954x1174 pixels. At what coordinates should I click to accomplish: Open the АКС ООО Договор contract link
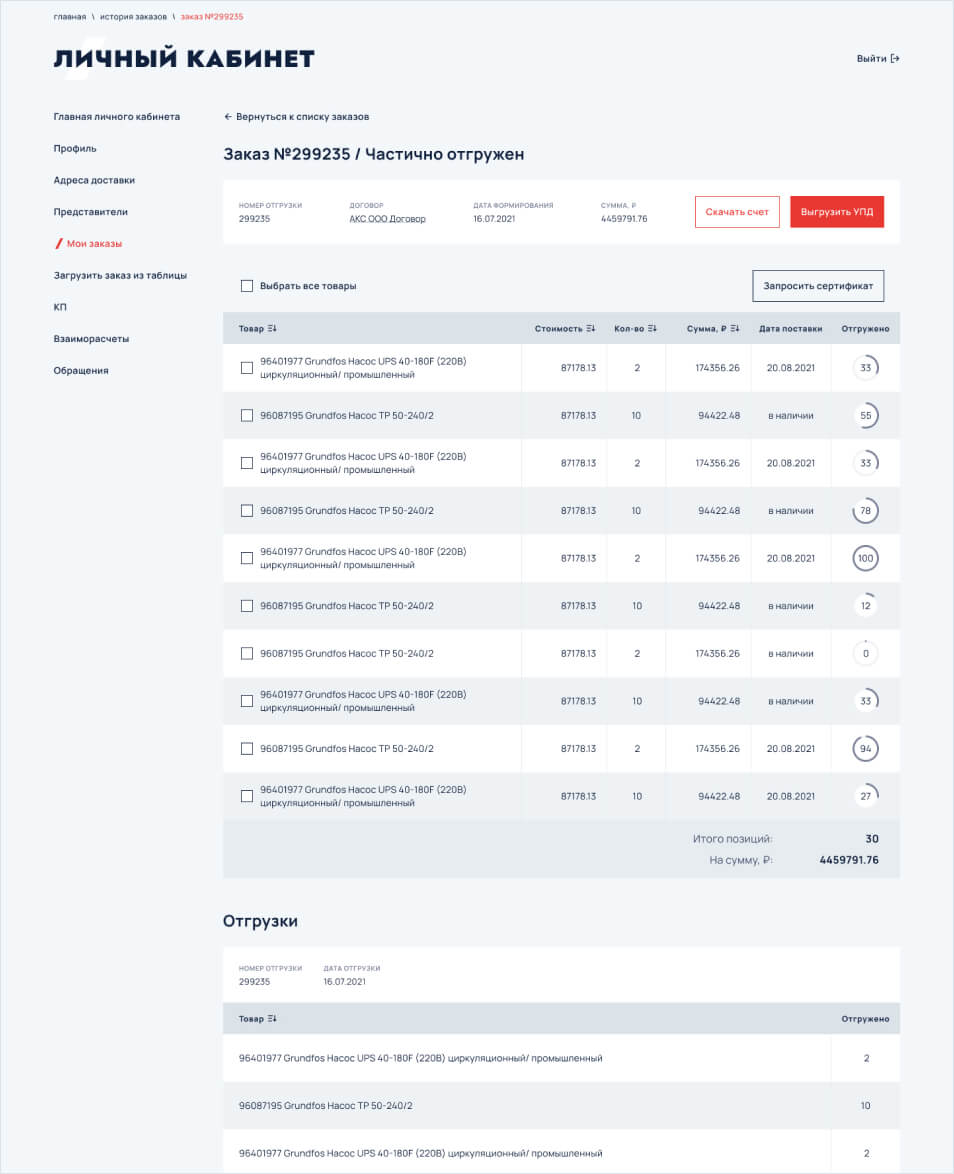point(387,219)
